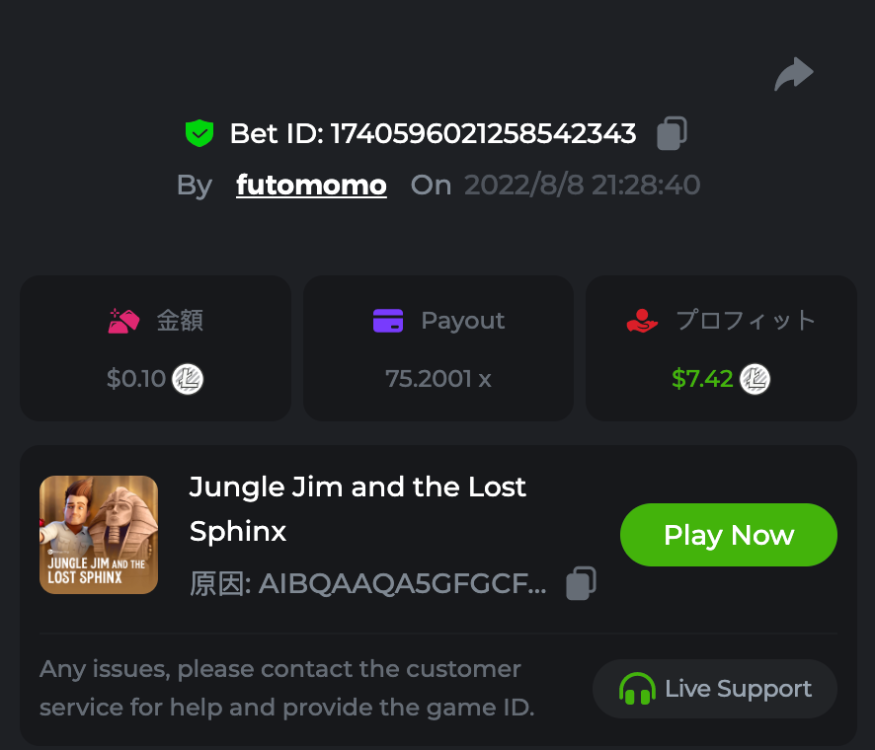Select the 75.2001 x payout value

438,379
